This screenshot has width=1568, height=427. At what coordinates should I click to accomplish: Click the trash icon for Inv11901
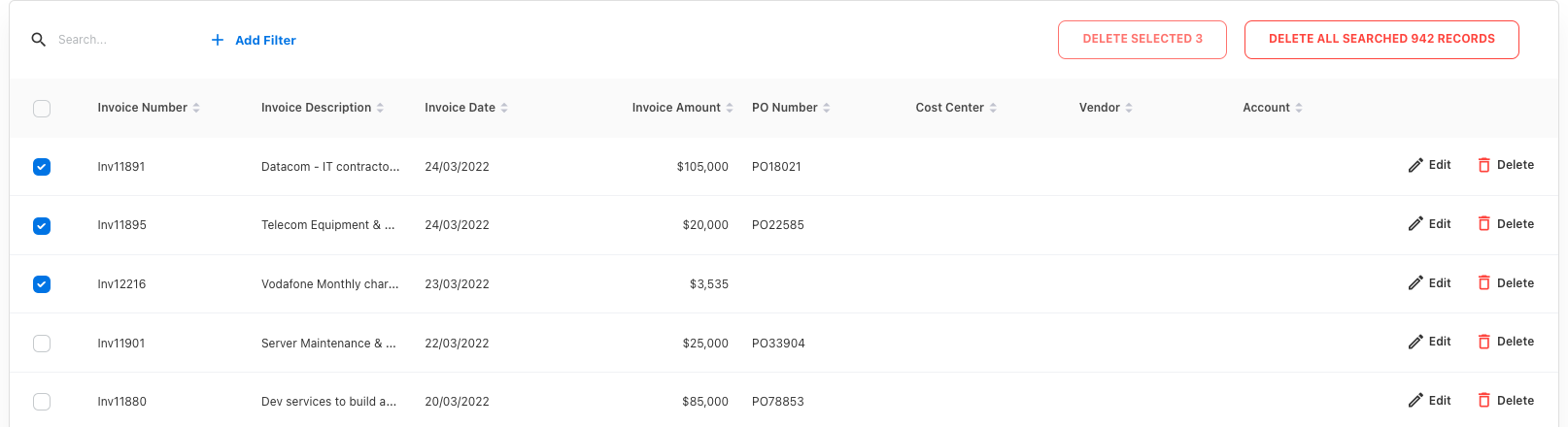1483,342
